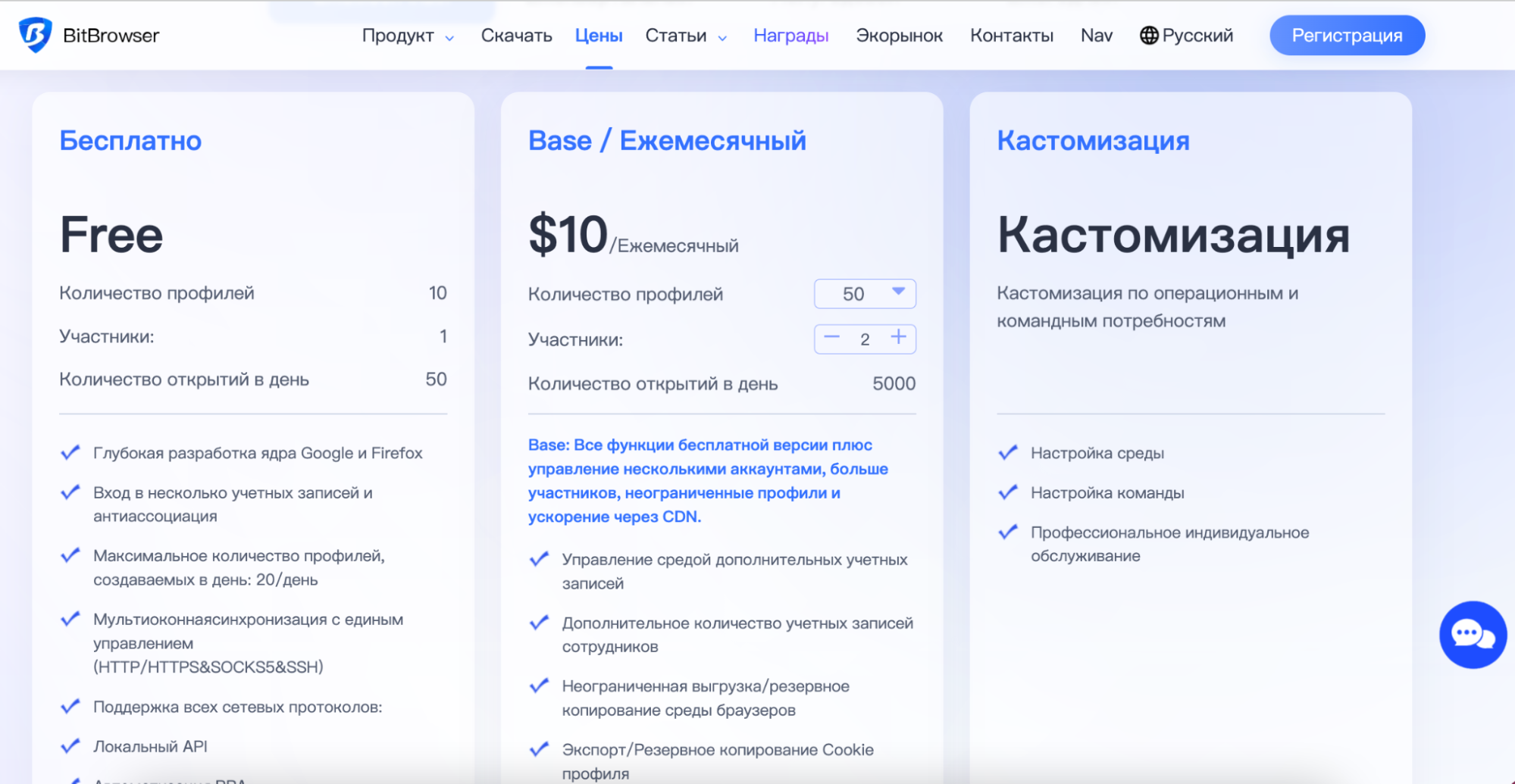The image size is (1515, 784).
Task: Click the Бесплатно plan heading
Action: (x=130, y=141)
